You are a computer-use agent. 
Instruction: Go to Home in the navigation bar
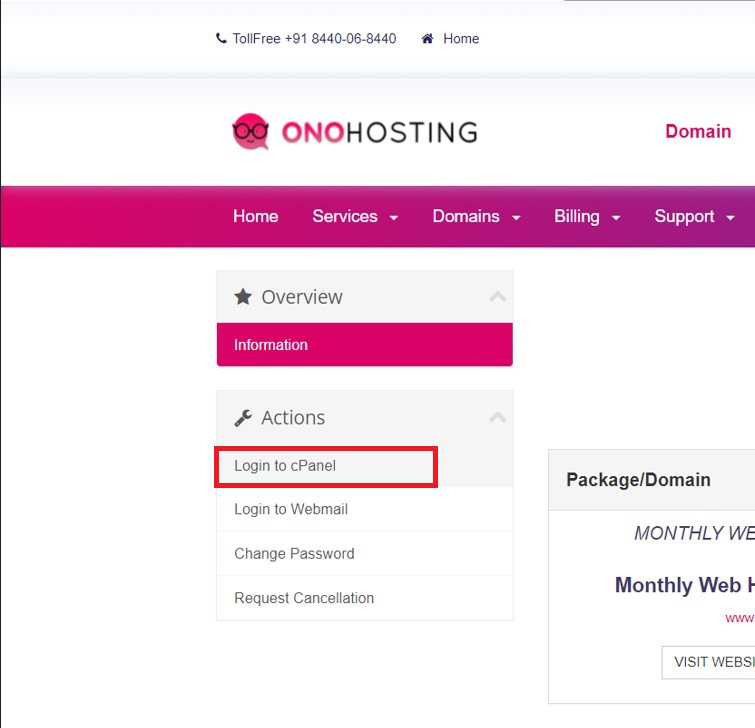(x=256, y=217)
